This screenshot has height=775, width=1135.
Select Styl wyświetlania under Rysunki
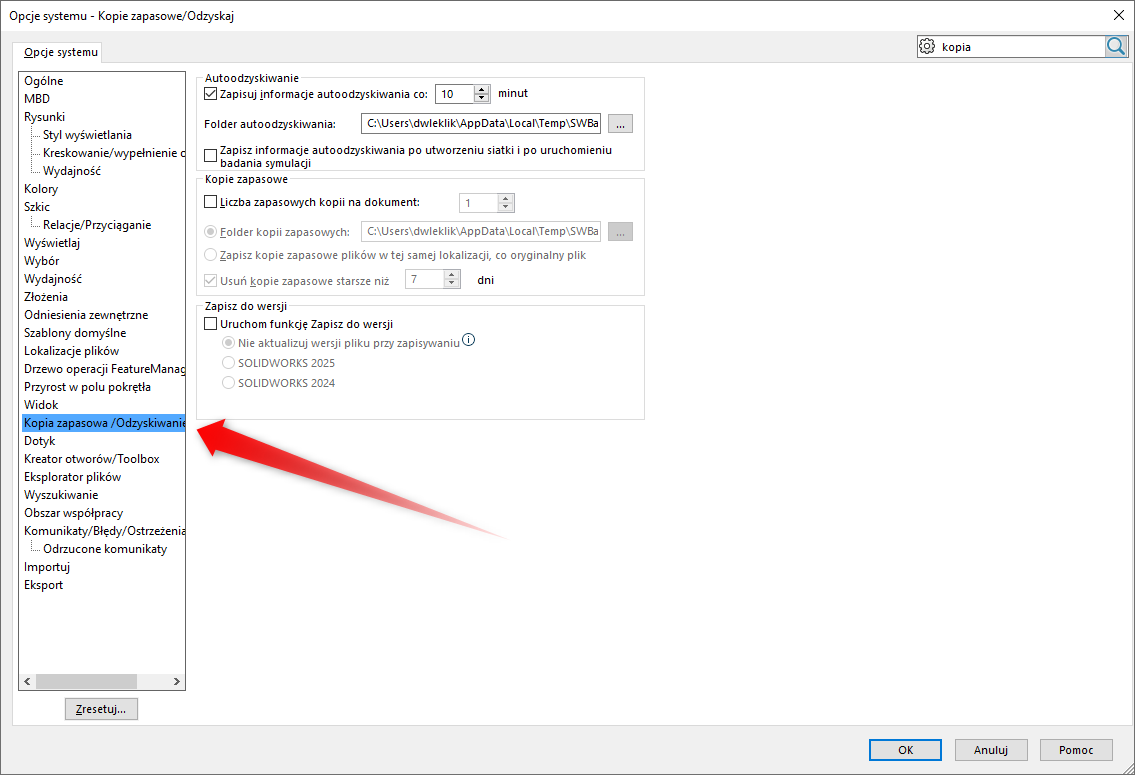point(87,135)
